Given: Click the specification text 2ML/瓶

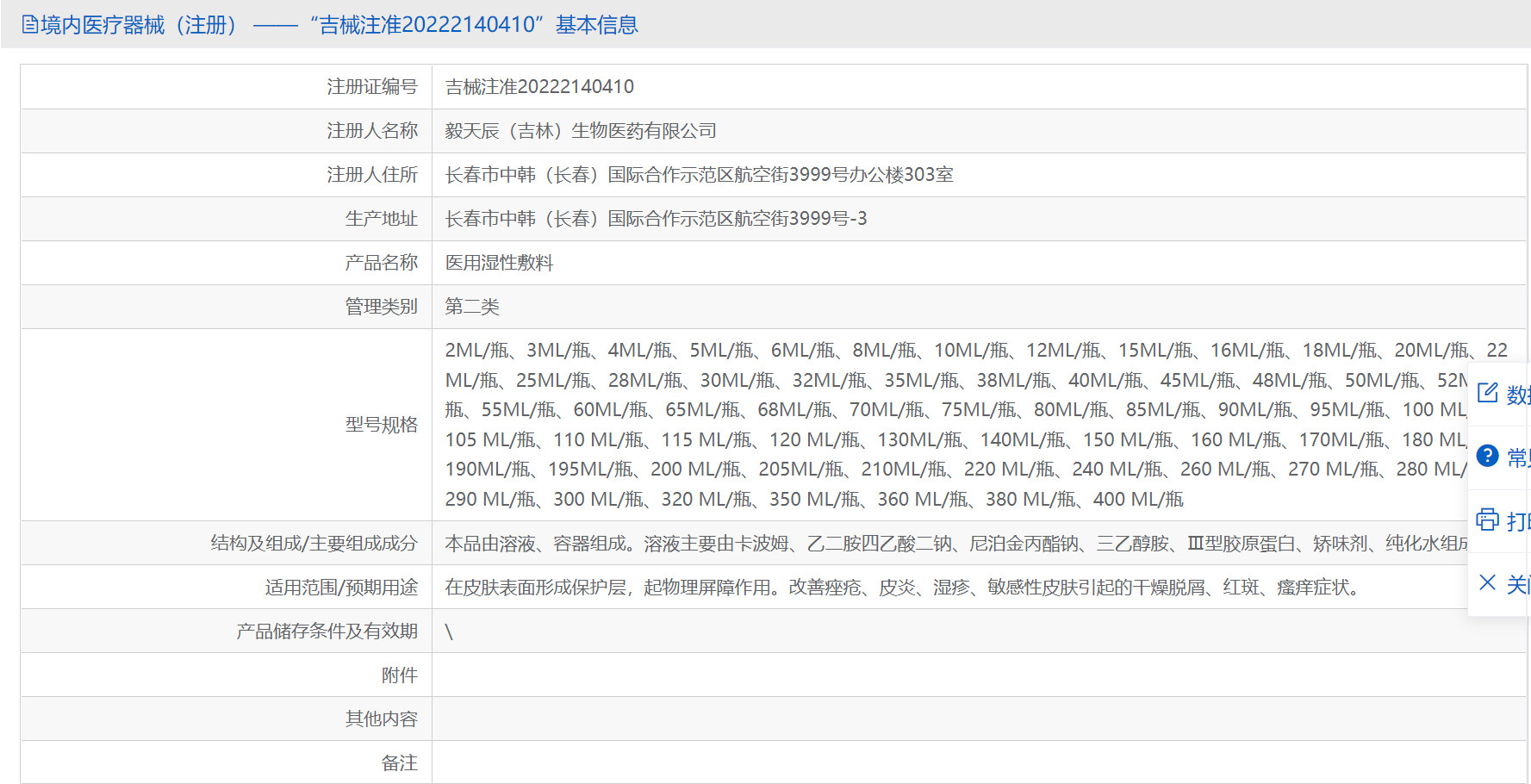Looking at the screenshot, I should pyautogui.click(x=478, y=351).
